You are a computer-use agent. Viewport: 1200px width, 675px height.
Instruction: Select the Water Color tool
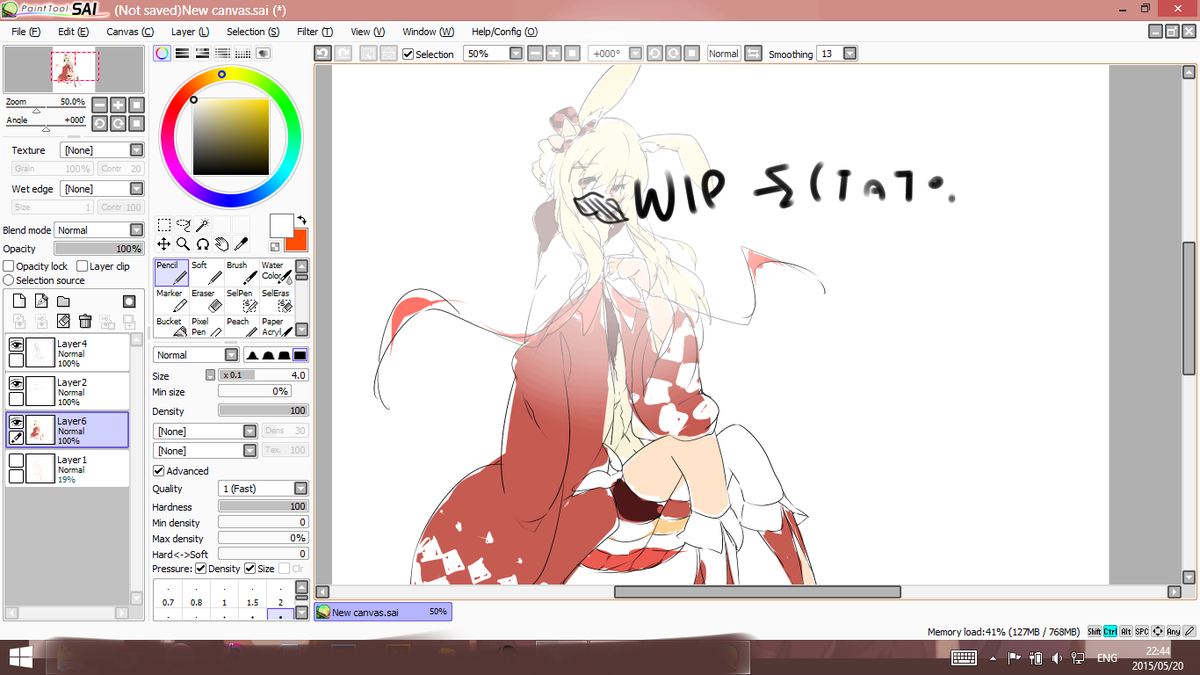[276, 273]
